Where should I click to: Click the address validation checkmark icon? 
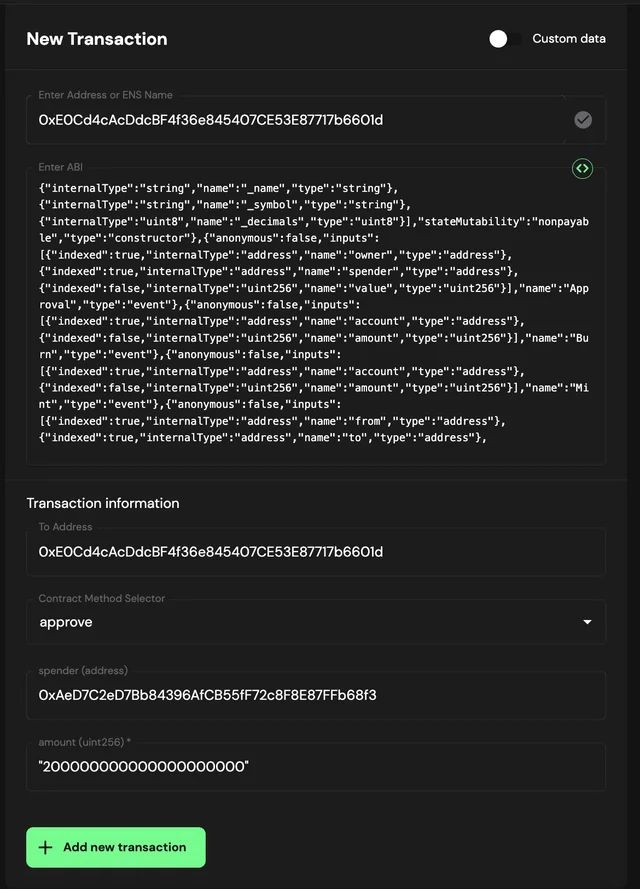point(583,120)
